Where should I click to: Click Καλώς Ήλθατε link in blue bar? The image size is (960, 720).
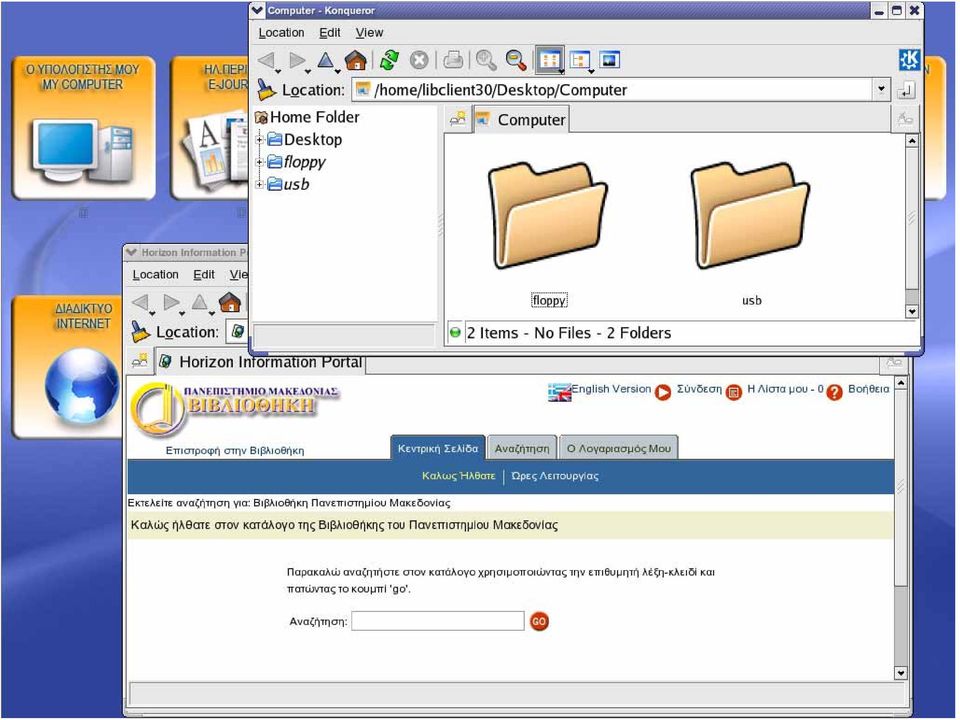tap(459, 476)
